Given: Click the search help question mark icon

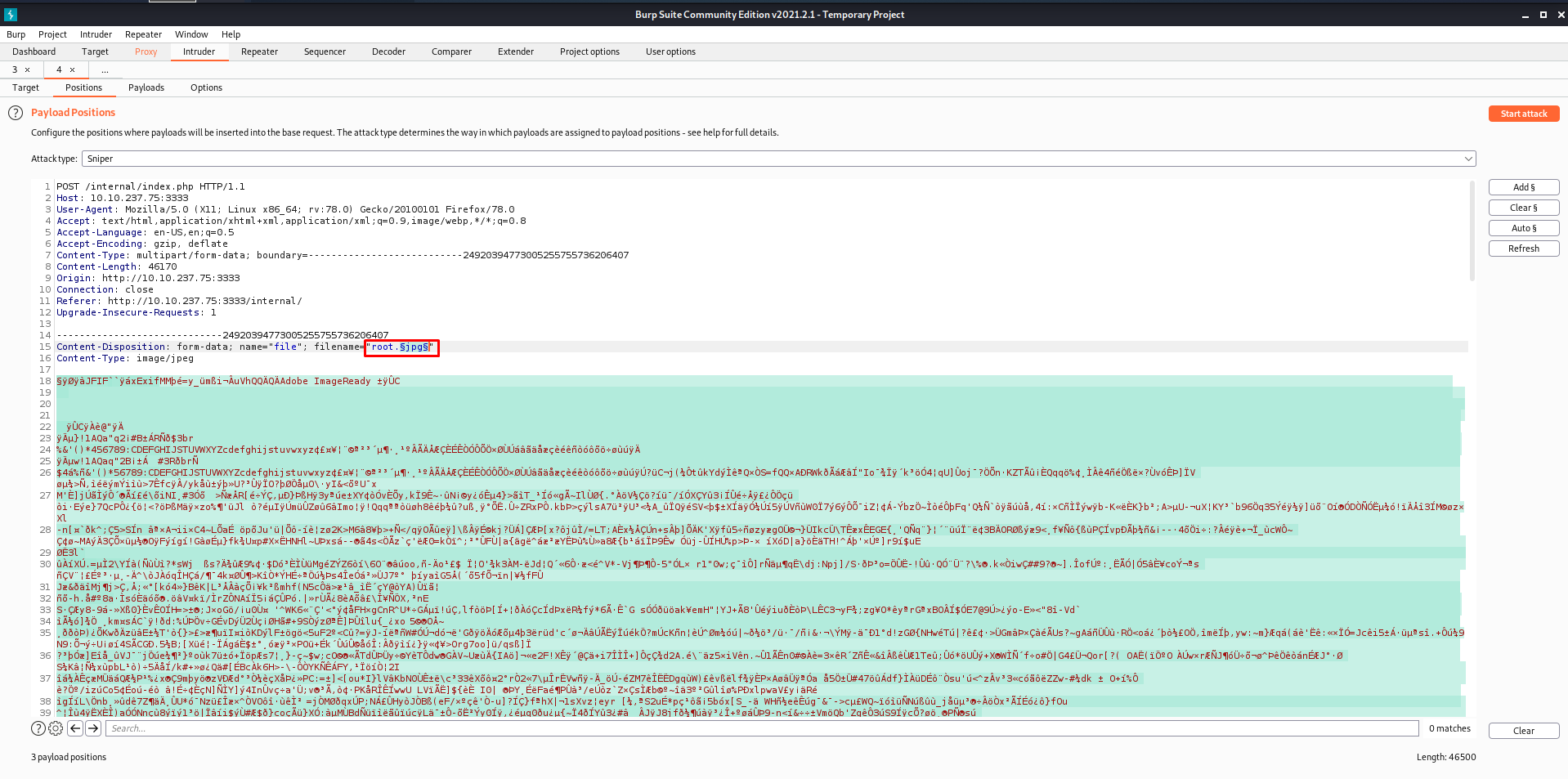Looking at the screenshot, I should 38,728.
